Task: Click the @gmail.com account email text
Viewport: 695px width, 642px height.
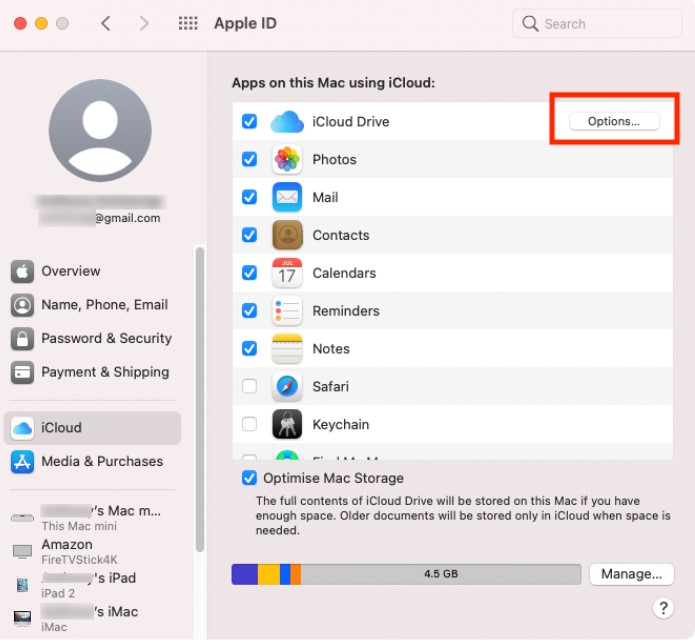Action: (x=128, y=218)
